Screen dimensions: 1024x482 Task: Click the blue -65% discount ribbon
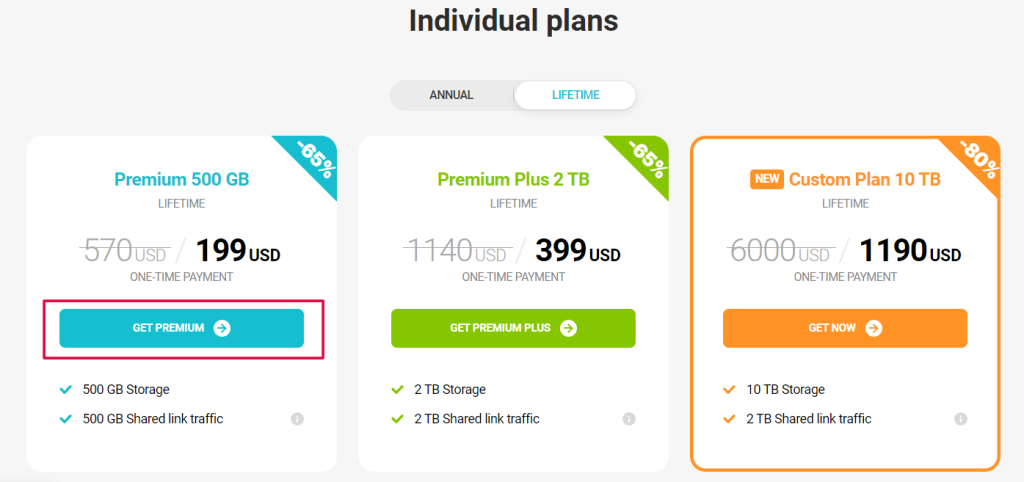click(313, 159)
